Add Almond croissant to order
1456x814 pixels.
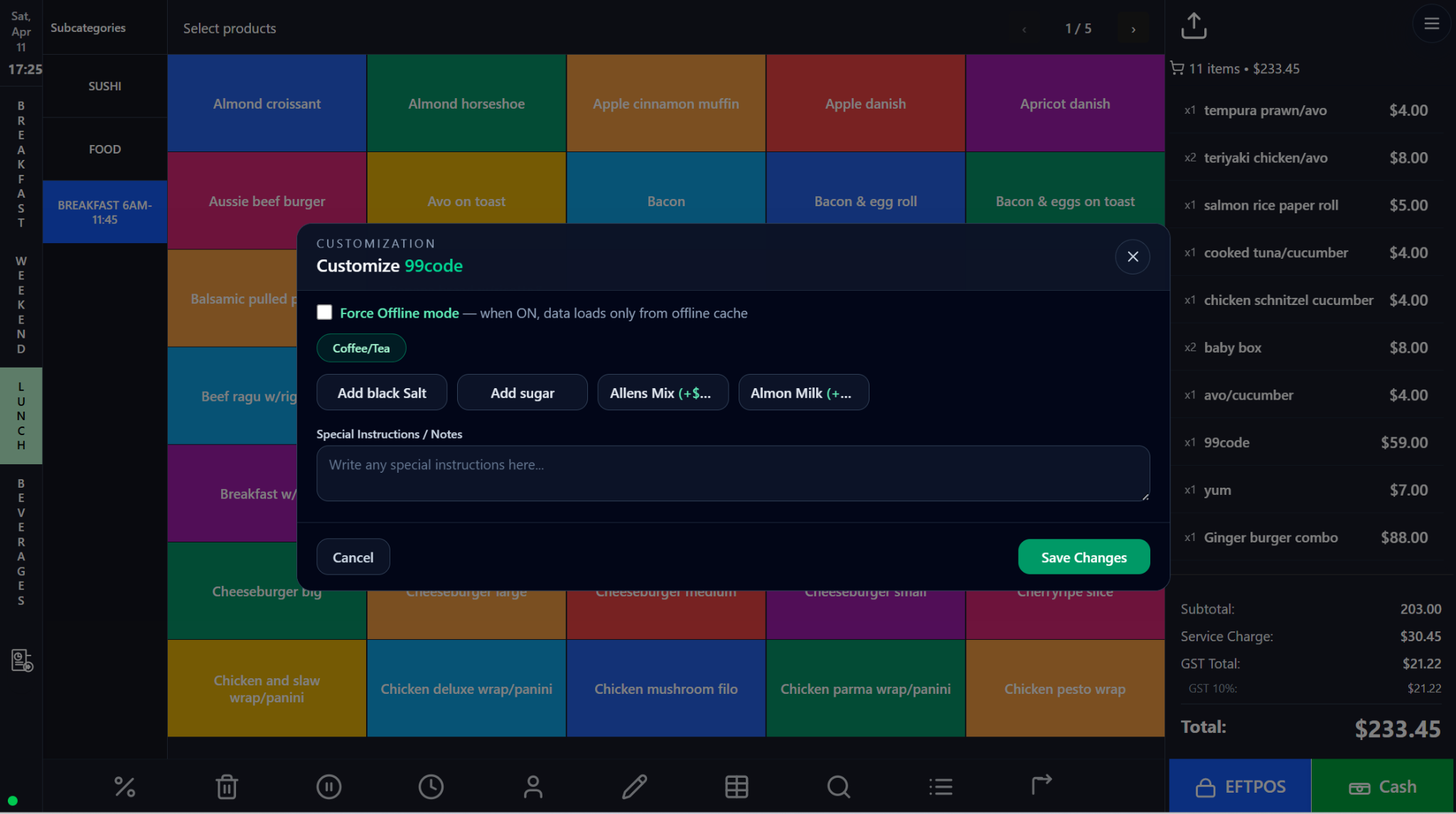pos(267,103)
